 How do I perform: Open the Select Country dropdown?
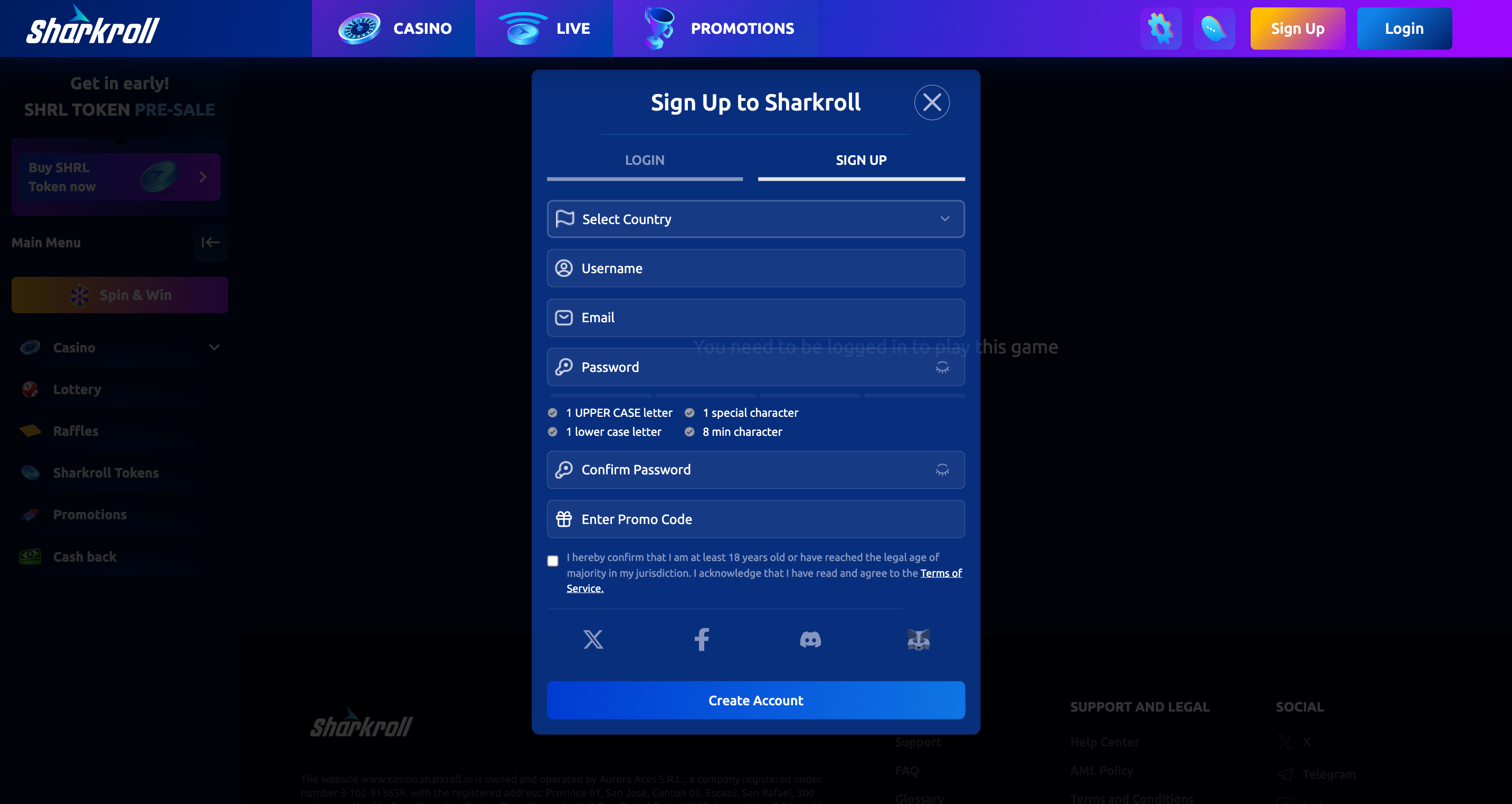pos(755,219)
